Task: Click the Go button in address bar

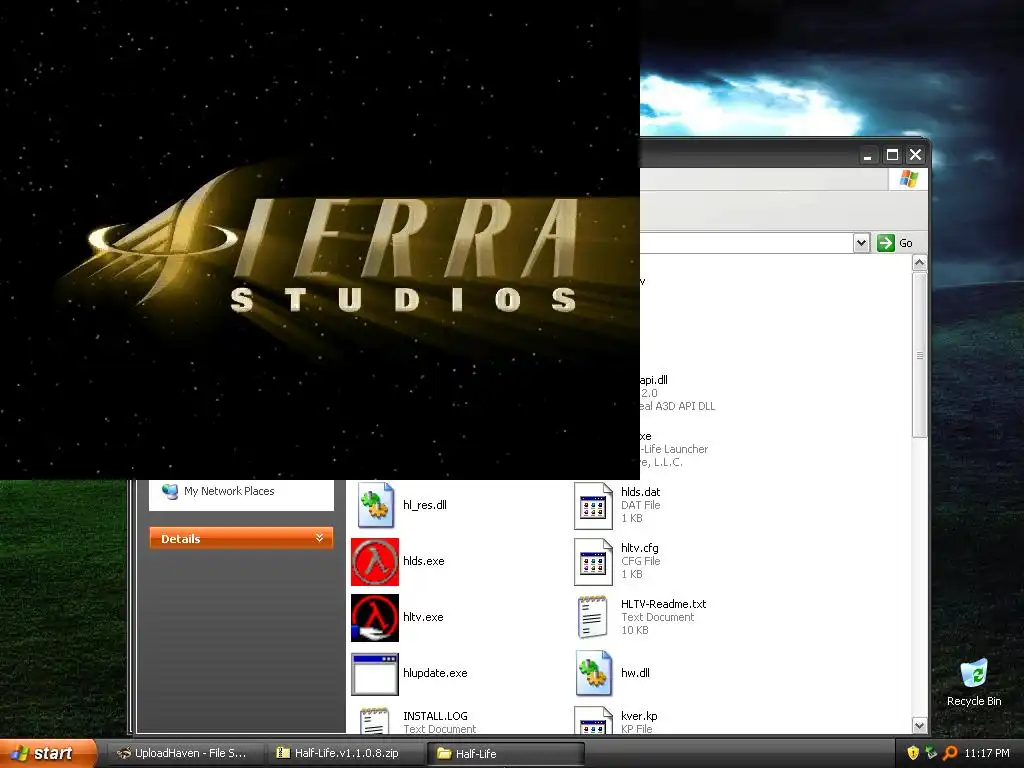Action: (895, 243)
